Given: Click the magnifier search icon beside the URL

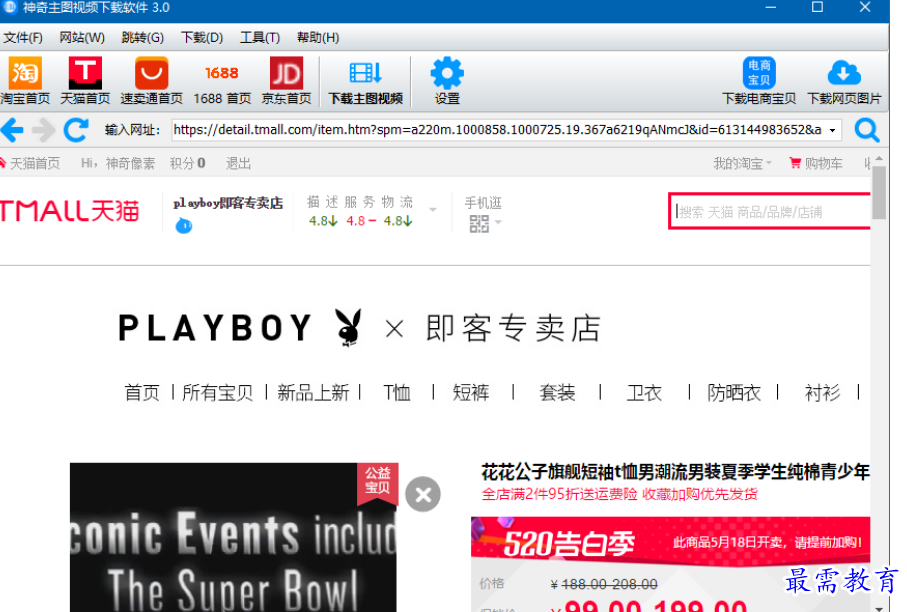Looking at the screenshot, I should (x=867, y=130).
